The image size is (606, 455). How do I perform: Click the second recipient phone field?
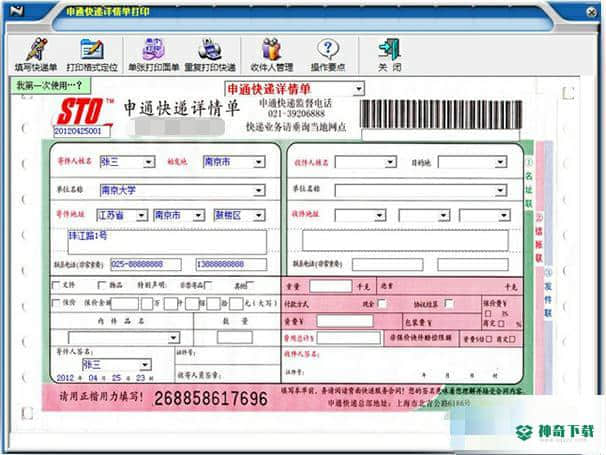473,264
